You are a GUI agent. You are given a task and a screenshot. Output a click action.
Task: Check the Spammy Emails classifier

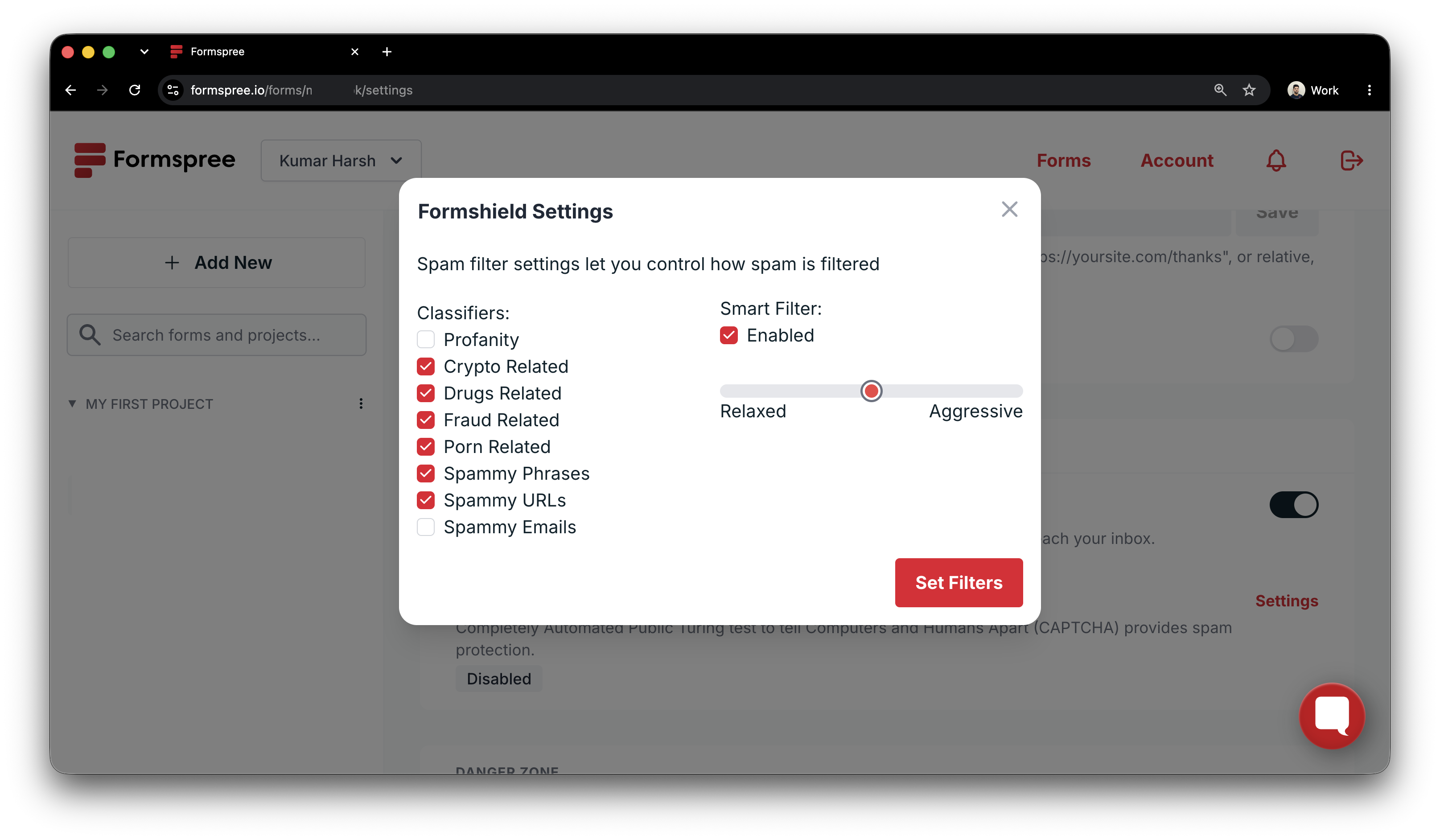(426, 527)
